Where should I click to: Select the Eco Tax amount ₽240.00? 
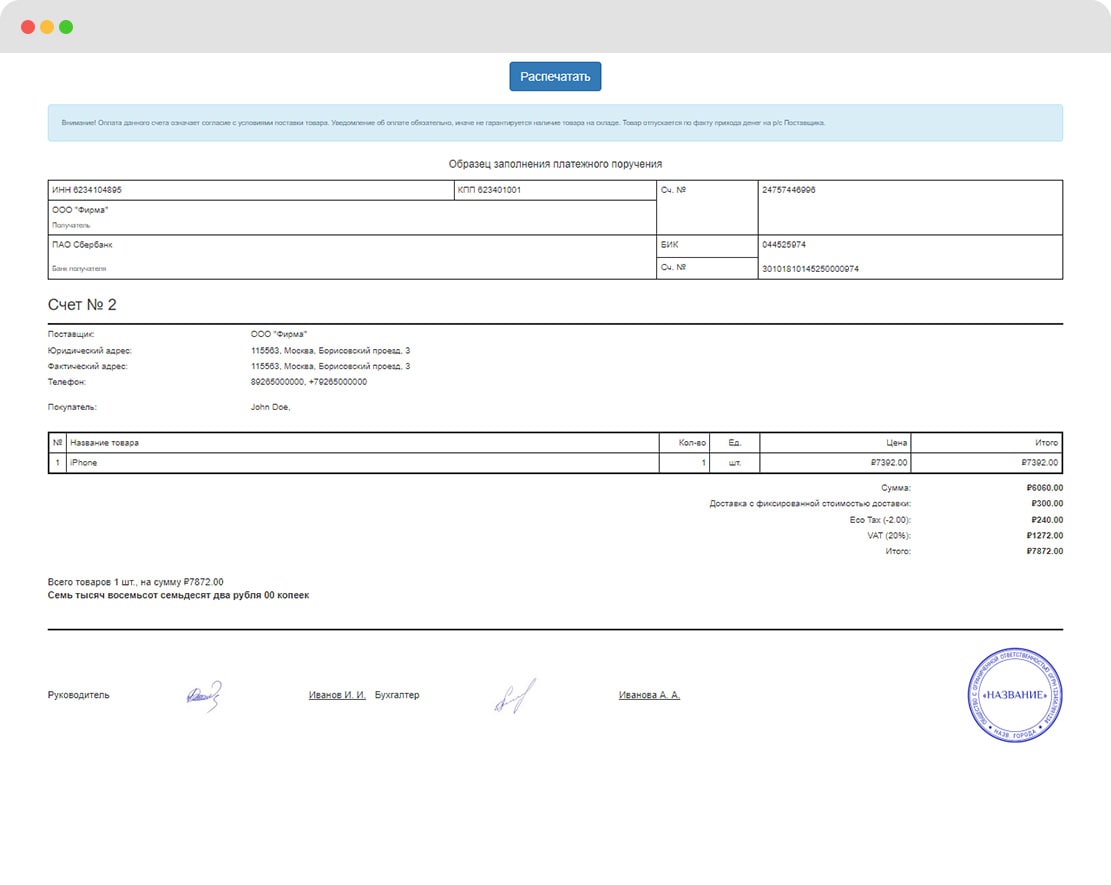coord(1047,520)
